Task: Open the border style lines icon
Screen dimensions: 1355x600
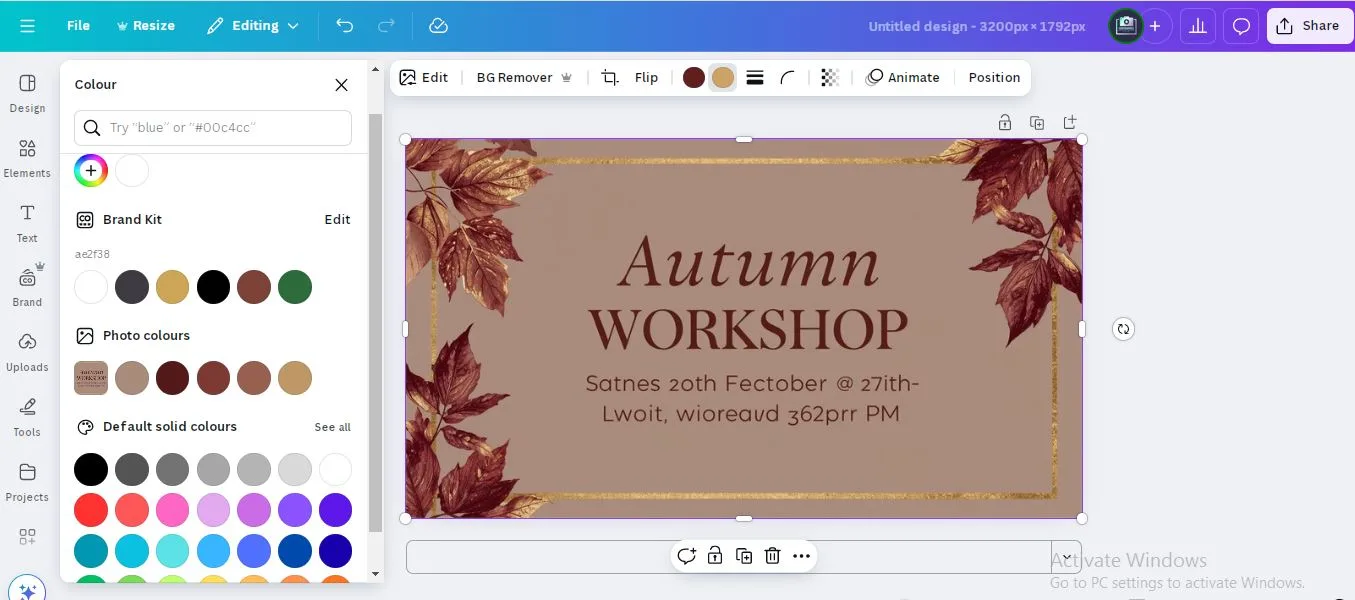Action: [755, 78]
